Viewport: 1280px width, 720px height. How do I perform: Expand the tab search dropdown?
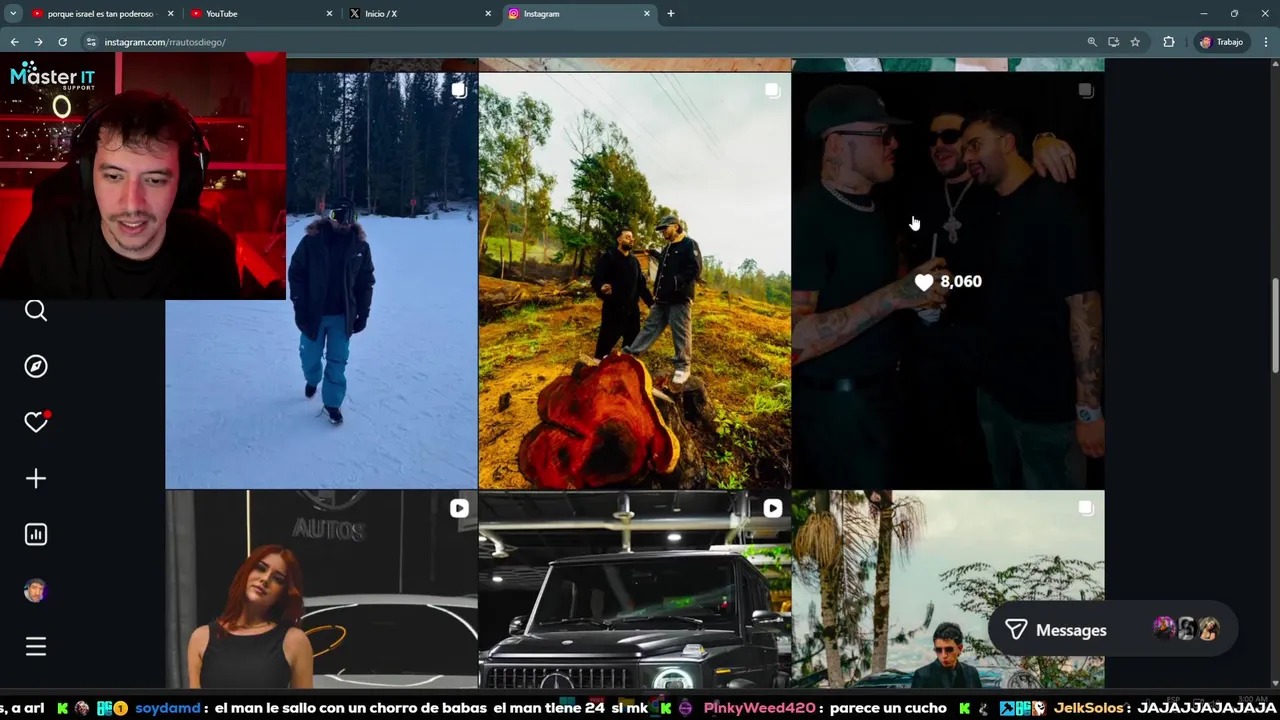coord(13,14)
